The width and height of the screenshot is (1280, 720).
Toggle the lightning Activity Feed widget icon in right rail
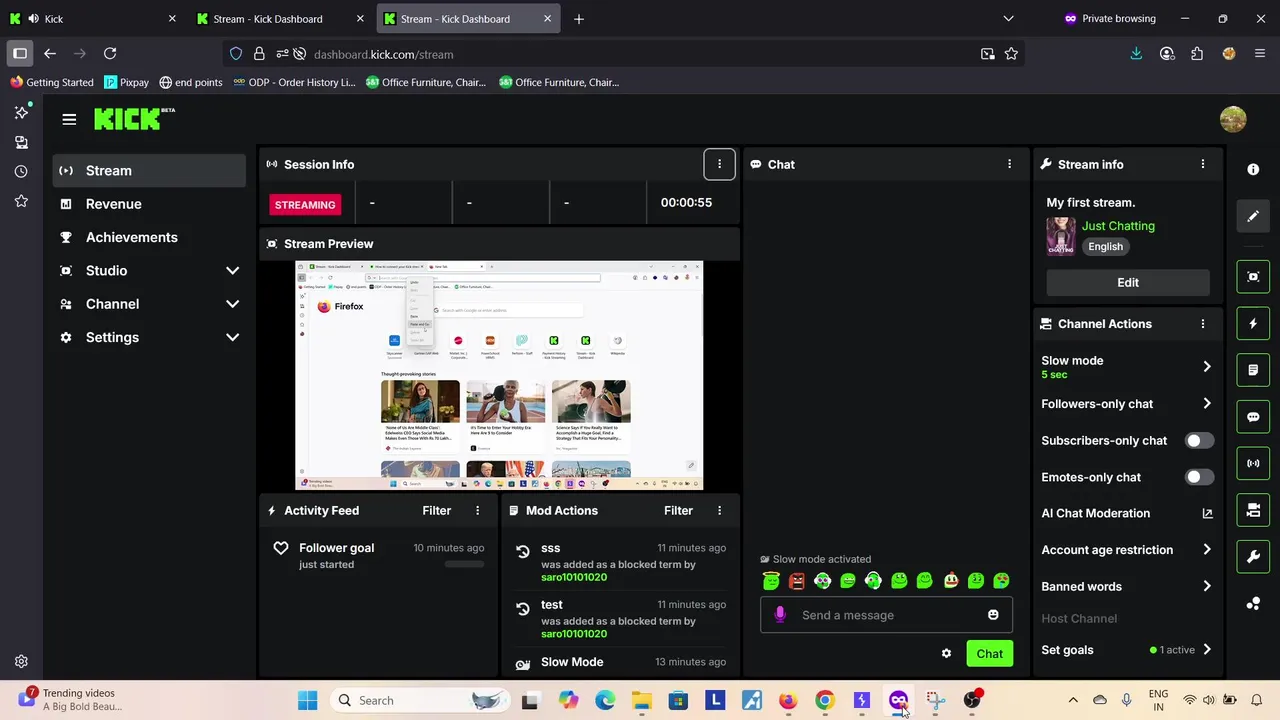coord(1253,323)
